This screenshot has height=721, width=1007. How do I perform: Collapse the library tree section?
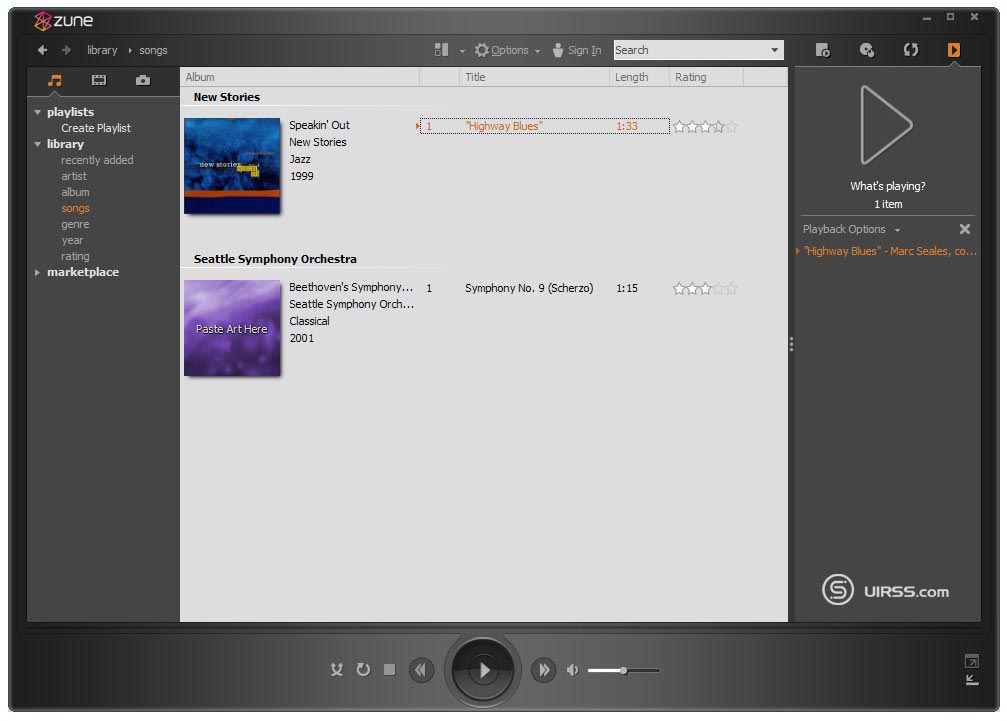[x=38, y=144]
